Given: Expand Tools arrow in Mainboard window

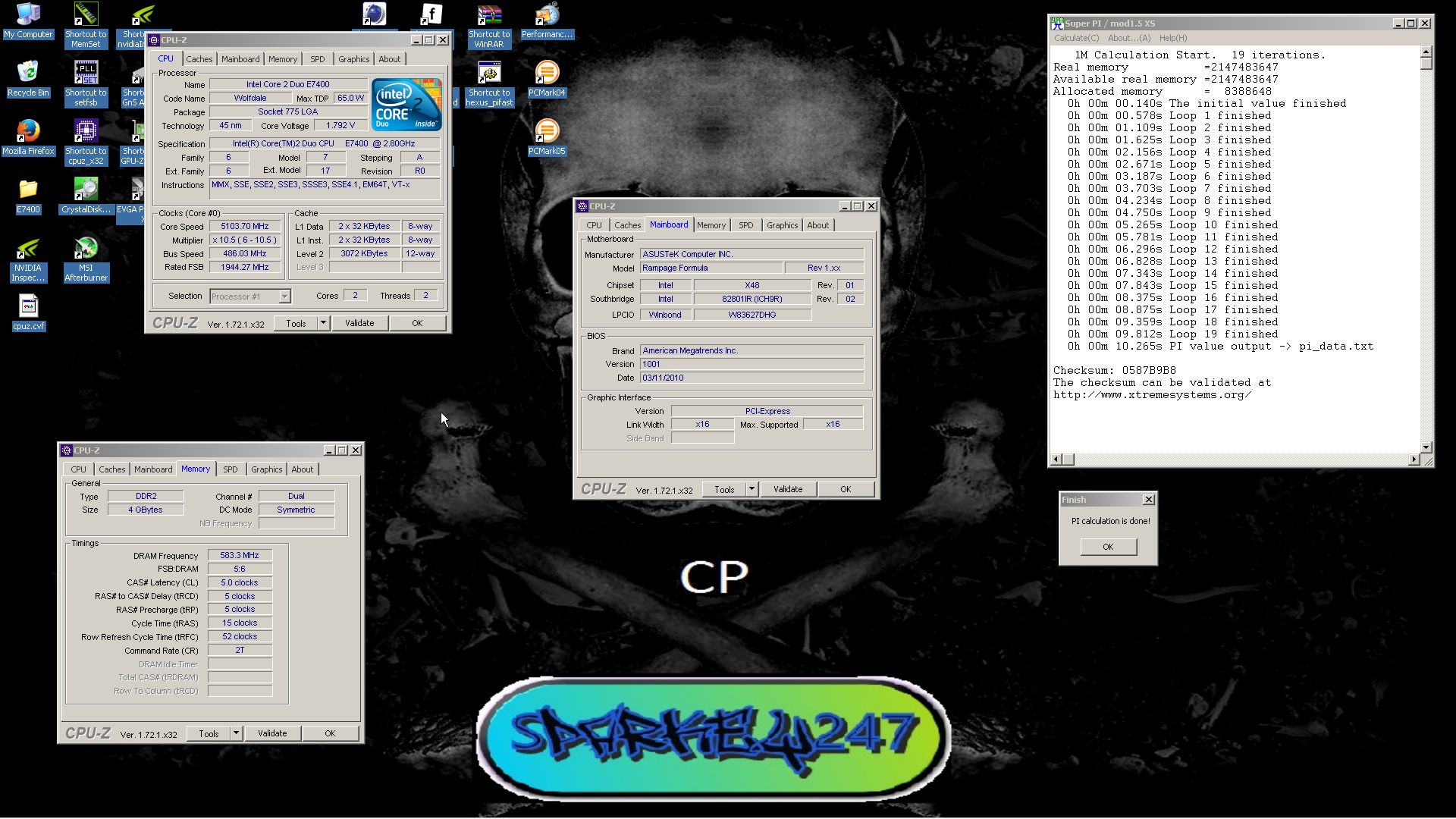Looking at the screenshot, I should [x=752, y=489].
